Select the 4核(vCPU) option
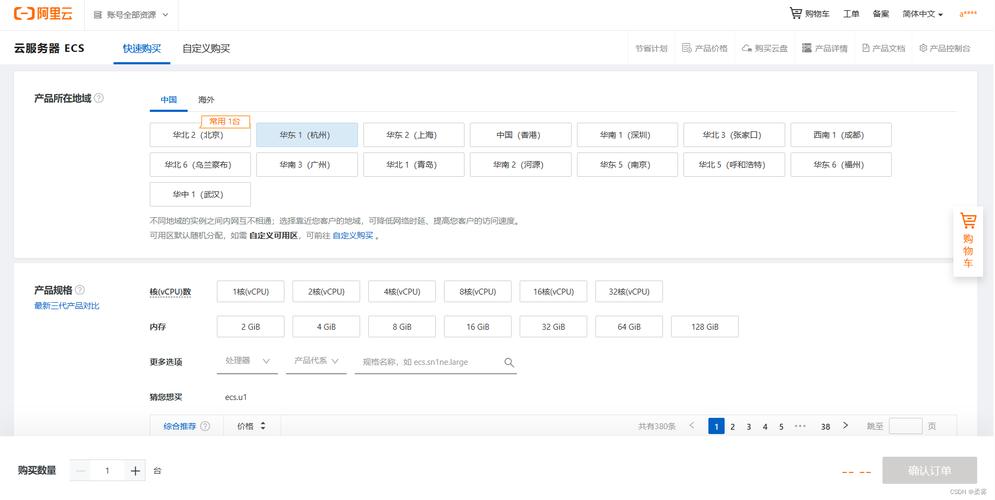 (402, 292)
